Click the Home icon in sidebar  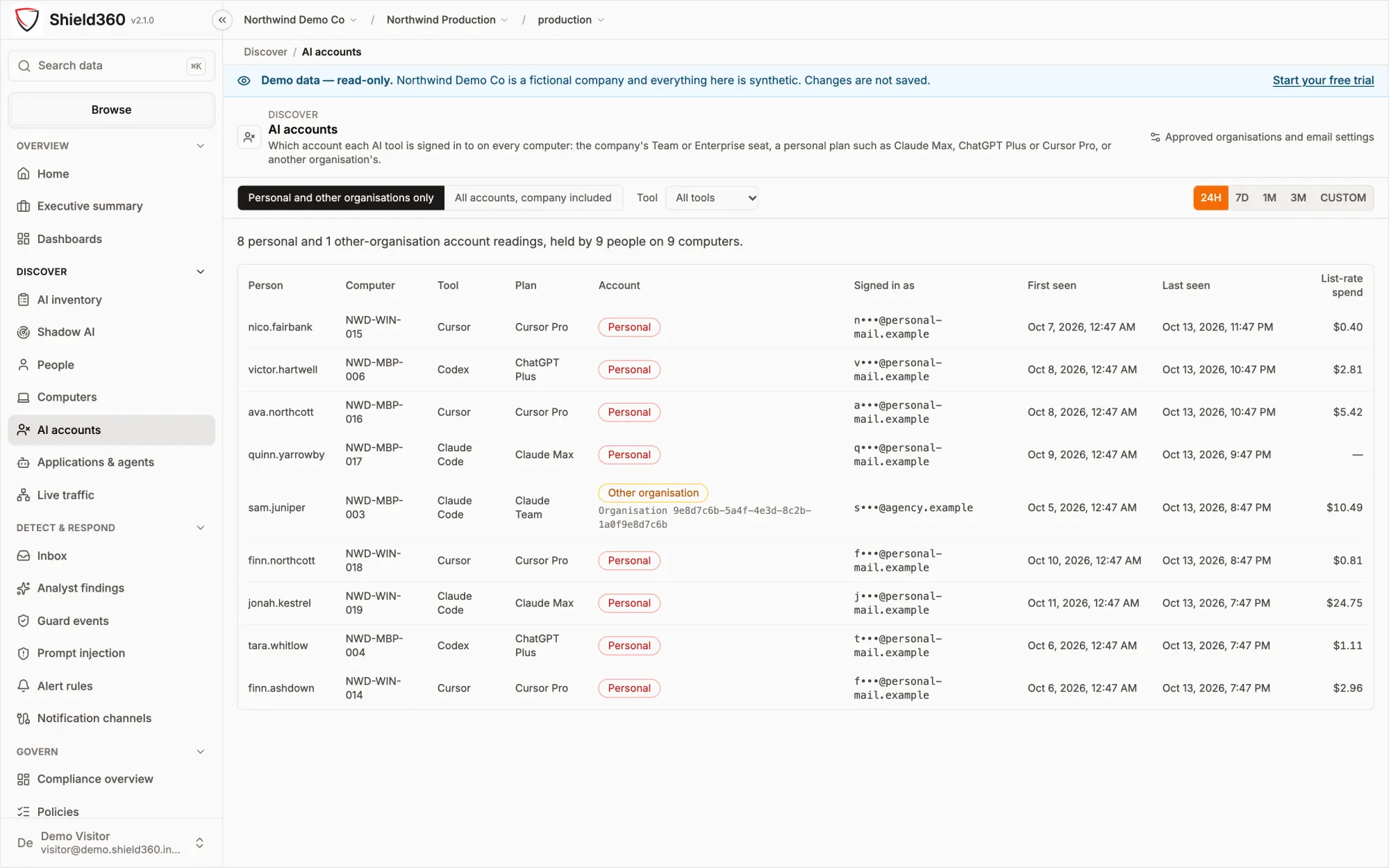24,174
